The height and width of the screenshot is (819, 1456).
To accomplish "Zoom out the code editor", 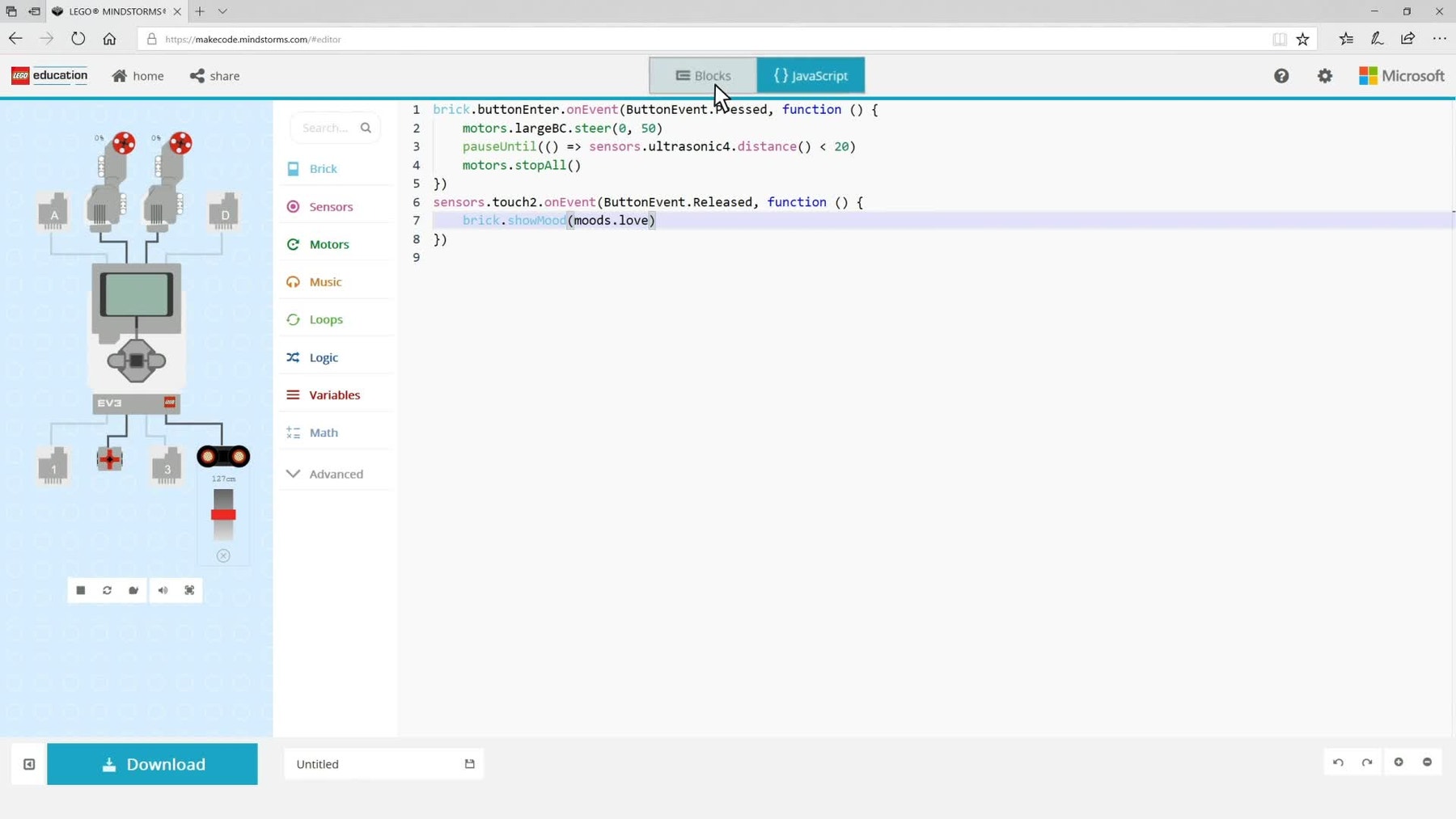I will [1428, 762].
